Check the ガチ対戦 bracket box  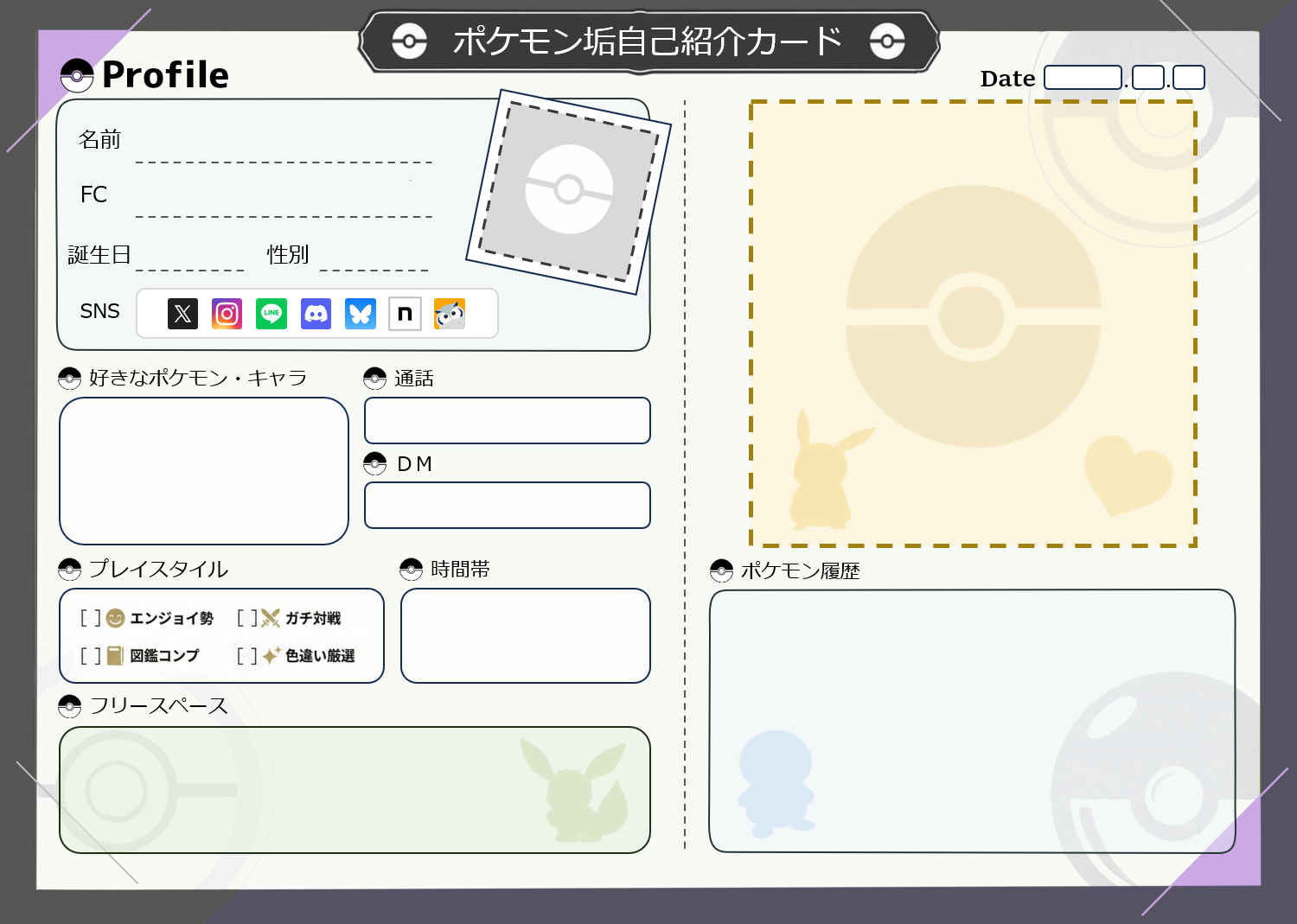(x=247, y=618)
